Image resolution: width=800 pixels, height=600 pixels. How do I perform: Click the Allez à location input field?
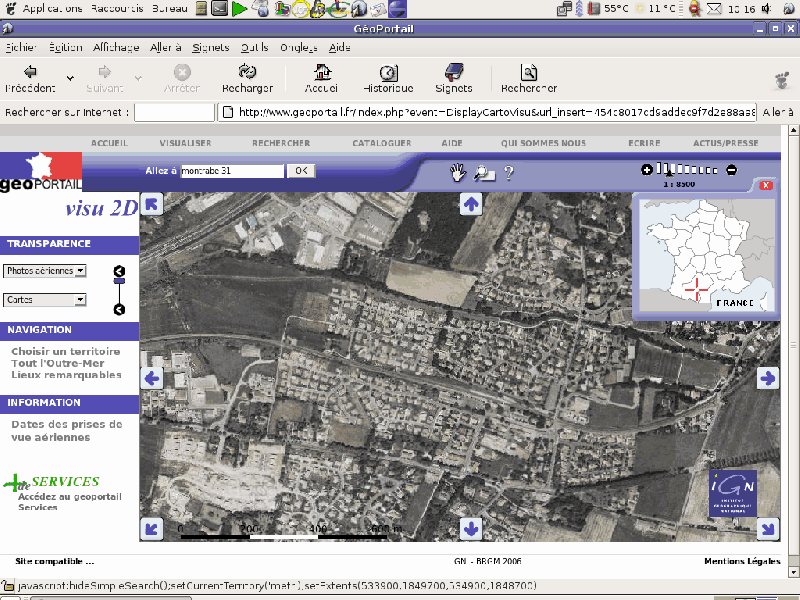(232, 171)
